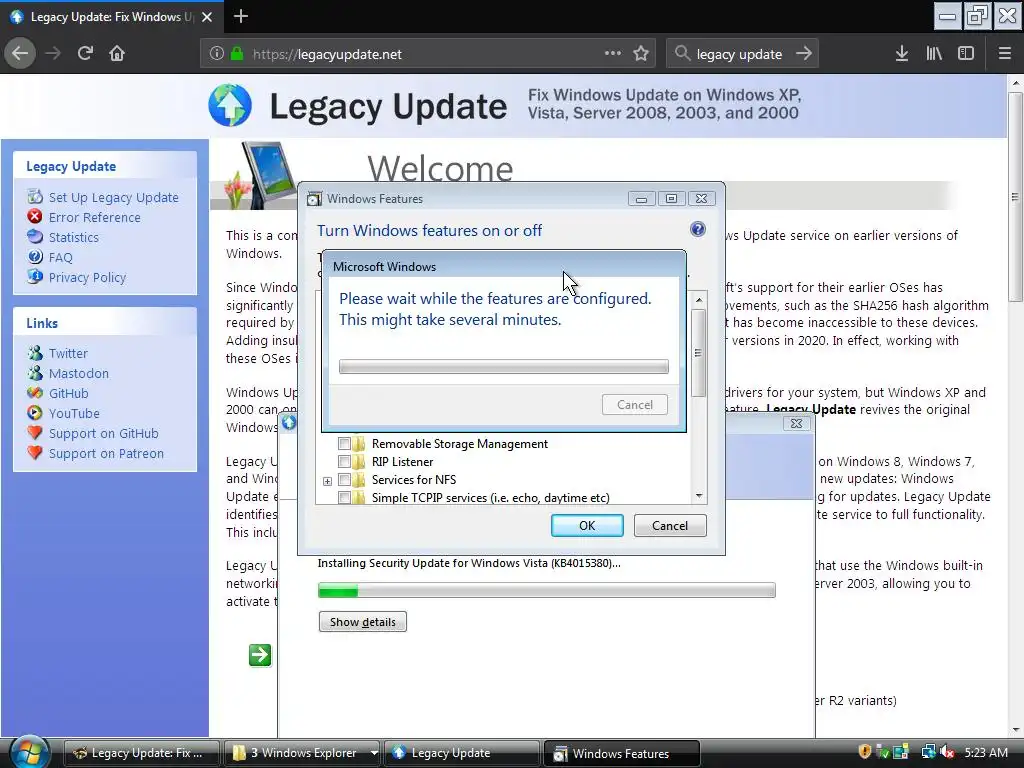Viewport: 1024px width, 768px height.
Task: Click the green installation progress bar
Action: pyautogui.click(x=547, y=590)
